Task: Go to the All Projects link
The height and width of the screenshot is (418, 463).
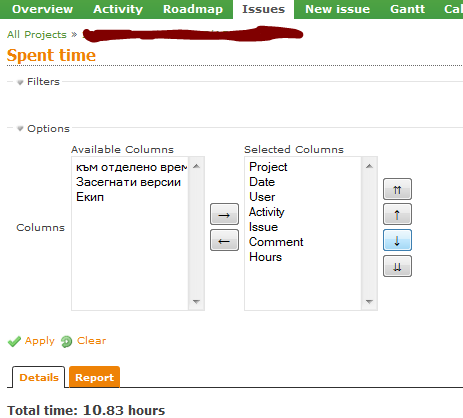Action: (37, 34)
